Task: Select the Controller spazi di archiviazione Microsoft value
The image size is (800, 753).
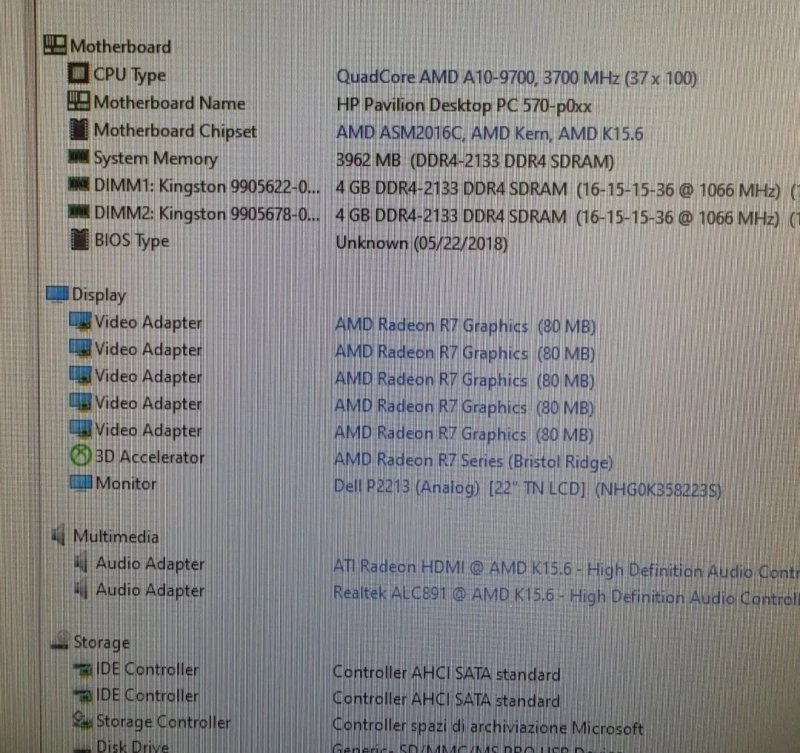Action: pyautogui.click(x=488, y=726)
